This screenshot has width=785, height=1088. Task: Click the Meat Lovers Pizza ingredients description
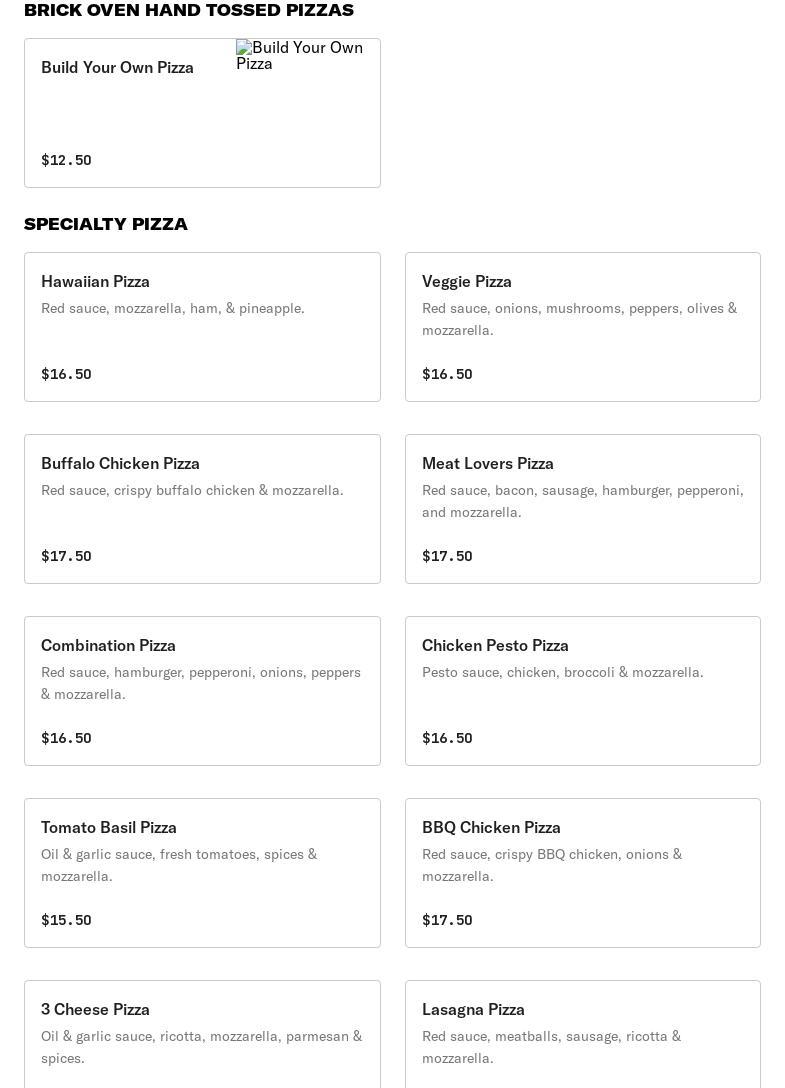(582, 501)
